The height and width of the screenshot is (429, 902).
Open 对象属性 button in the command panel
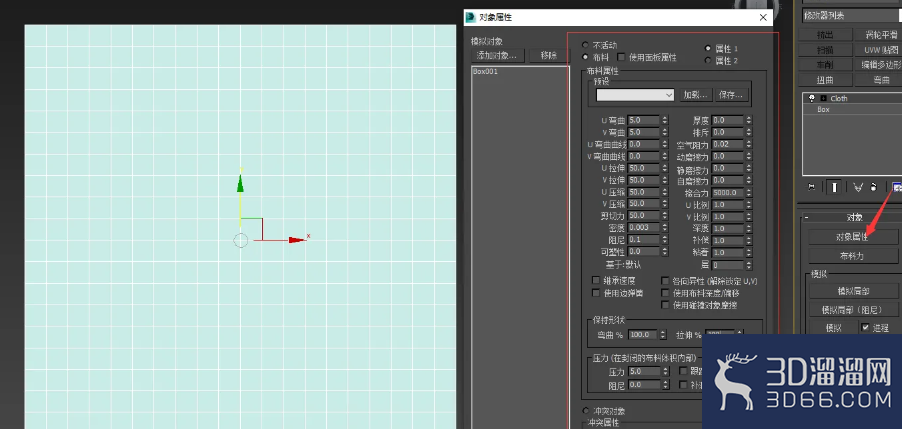(853, 236)
